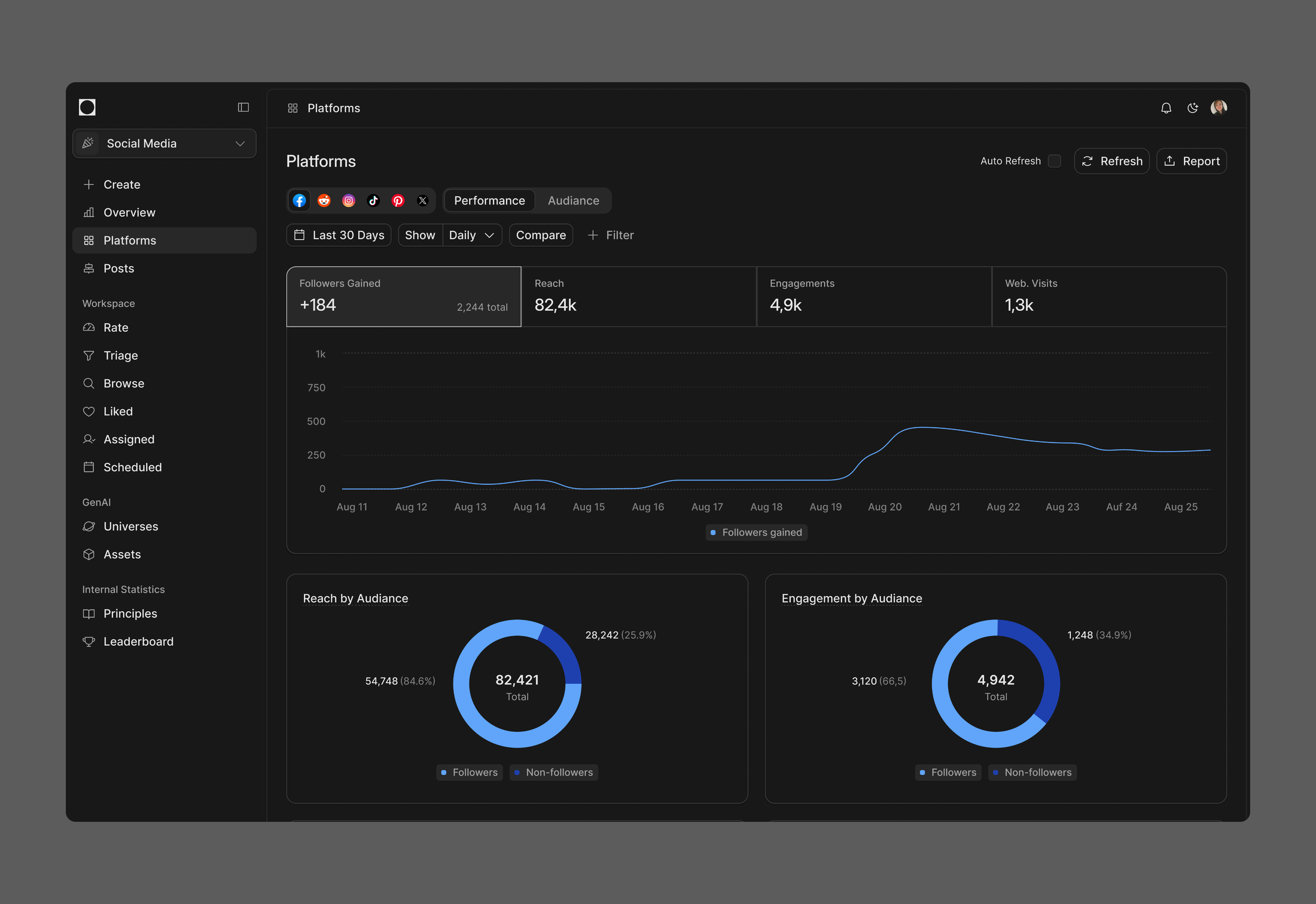Select the X platform icon

point(422,201)
